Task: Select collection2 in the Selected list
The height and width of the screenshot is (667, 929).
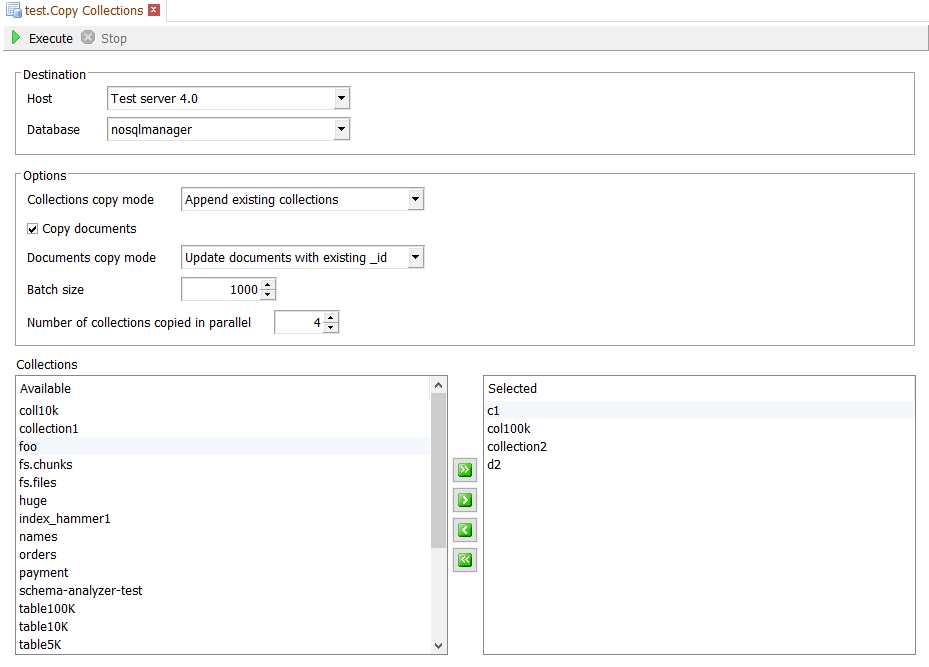Action: (517, 447)
